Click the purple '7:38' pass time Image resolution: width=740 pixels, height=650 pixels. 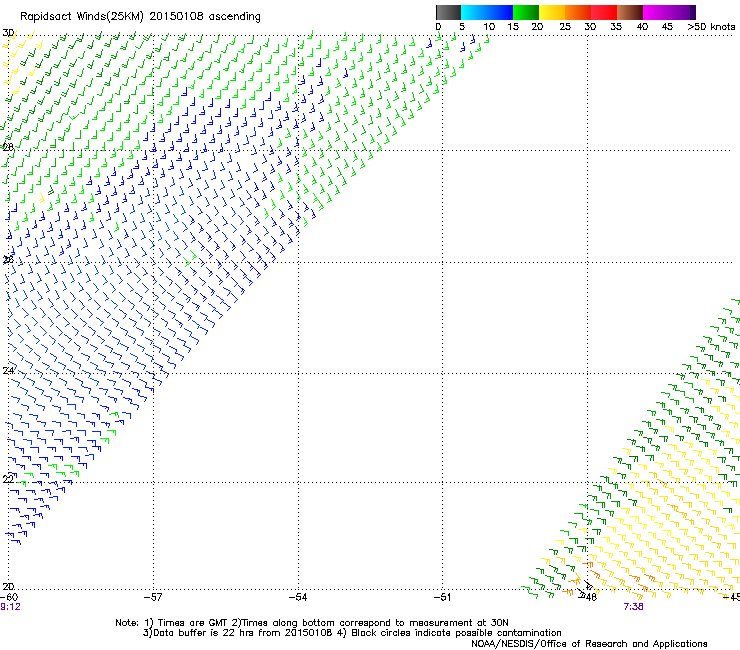point(633,607)
